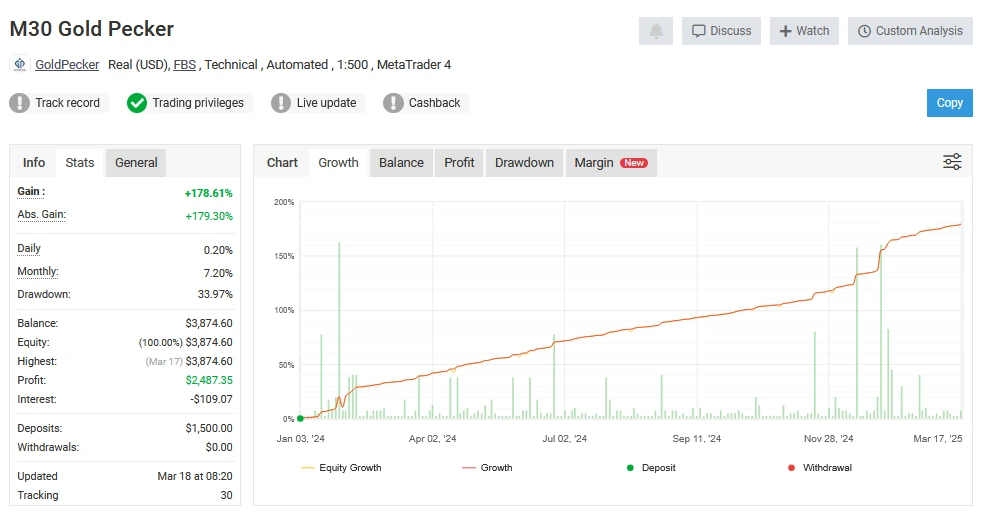Open Custom Analysis

click(910, 31)
